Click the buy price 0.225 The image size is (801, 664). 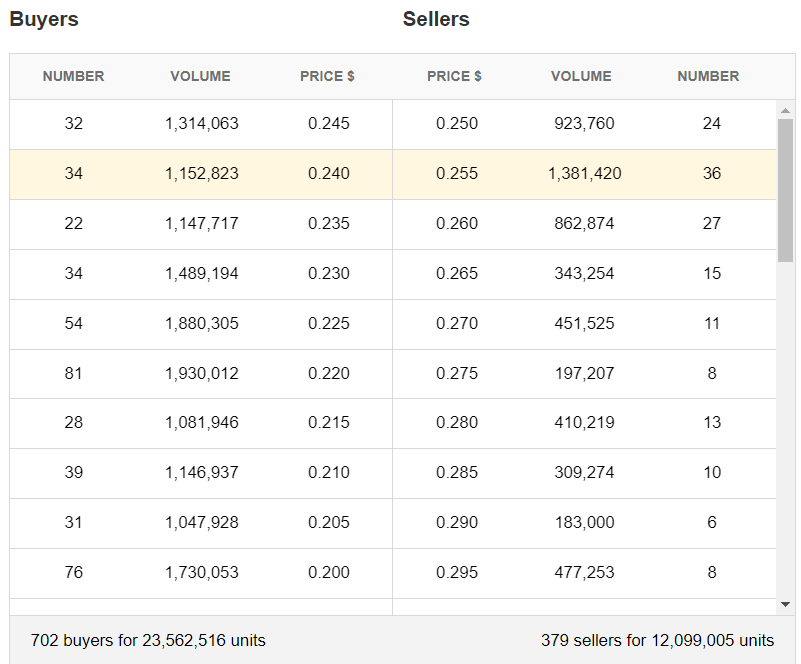click(x=329, y=324)
